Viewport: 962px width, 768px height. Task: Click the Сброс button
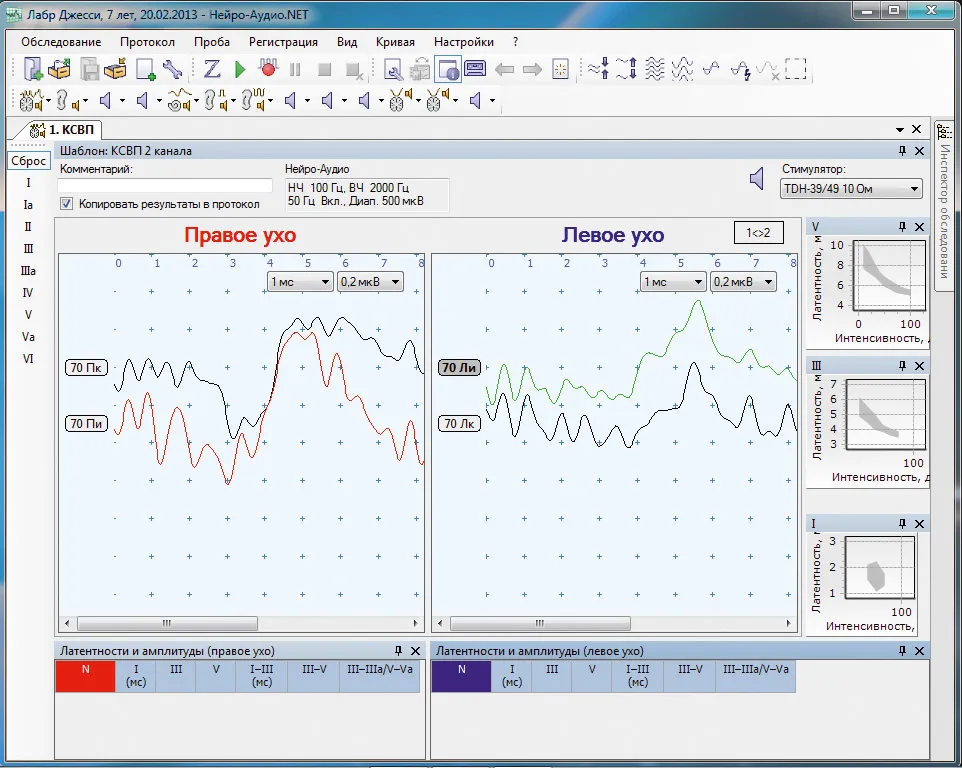[28, 161]
